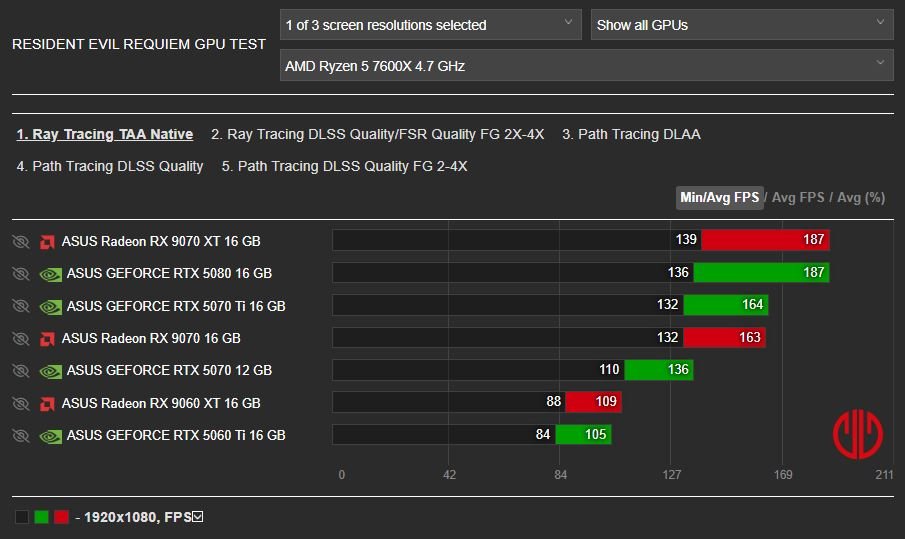The width and height of the screenshot is (905, 539).
Task: Switch to Path Tracing DLAA tab
Action: tap(631, 134)
